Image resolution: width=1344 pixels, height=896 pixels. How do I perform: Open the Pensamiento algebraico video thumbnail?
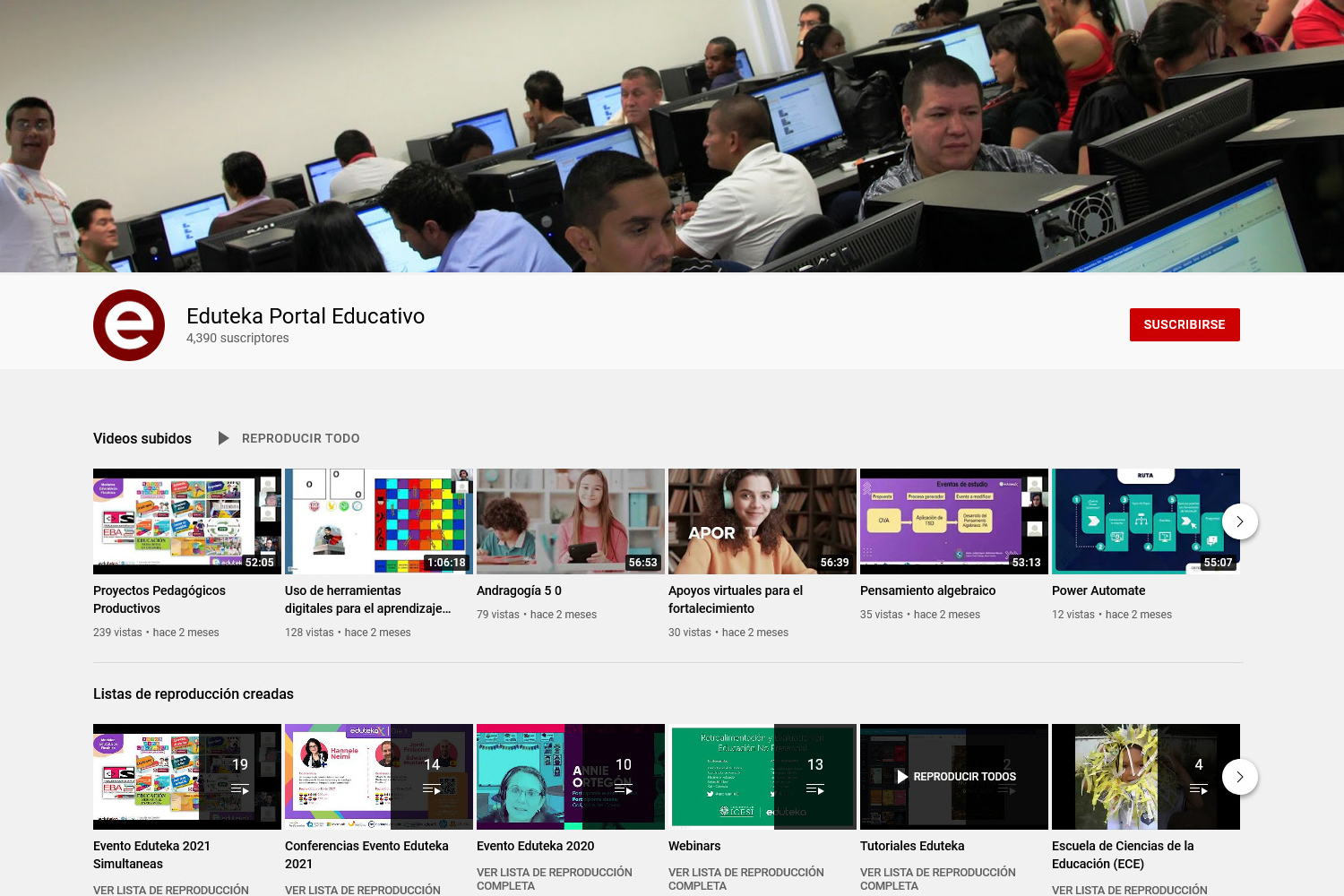pyautogui.click(x=953, y=521)
